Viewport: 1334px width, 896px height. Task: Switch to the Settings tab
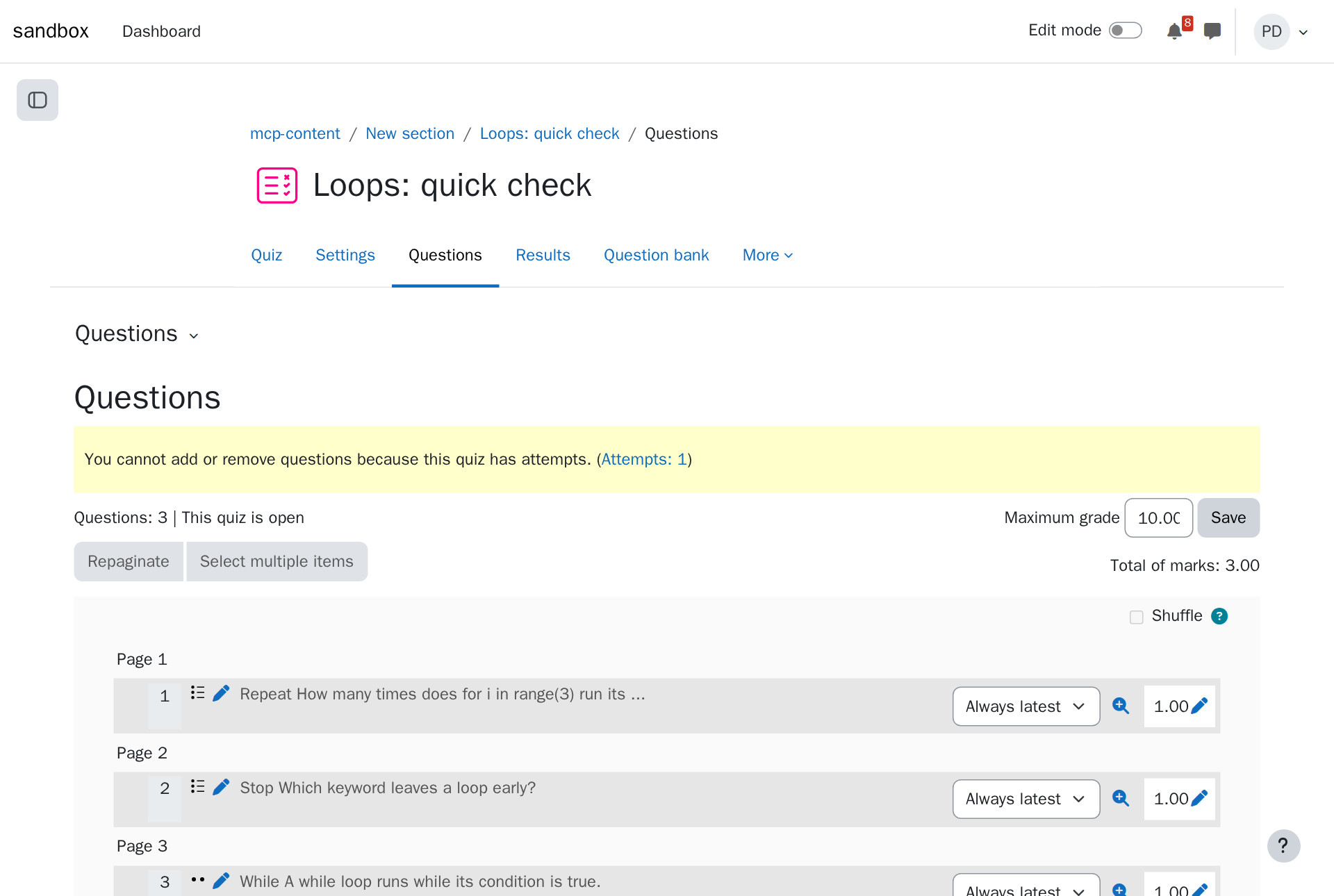coord(345,255)
